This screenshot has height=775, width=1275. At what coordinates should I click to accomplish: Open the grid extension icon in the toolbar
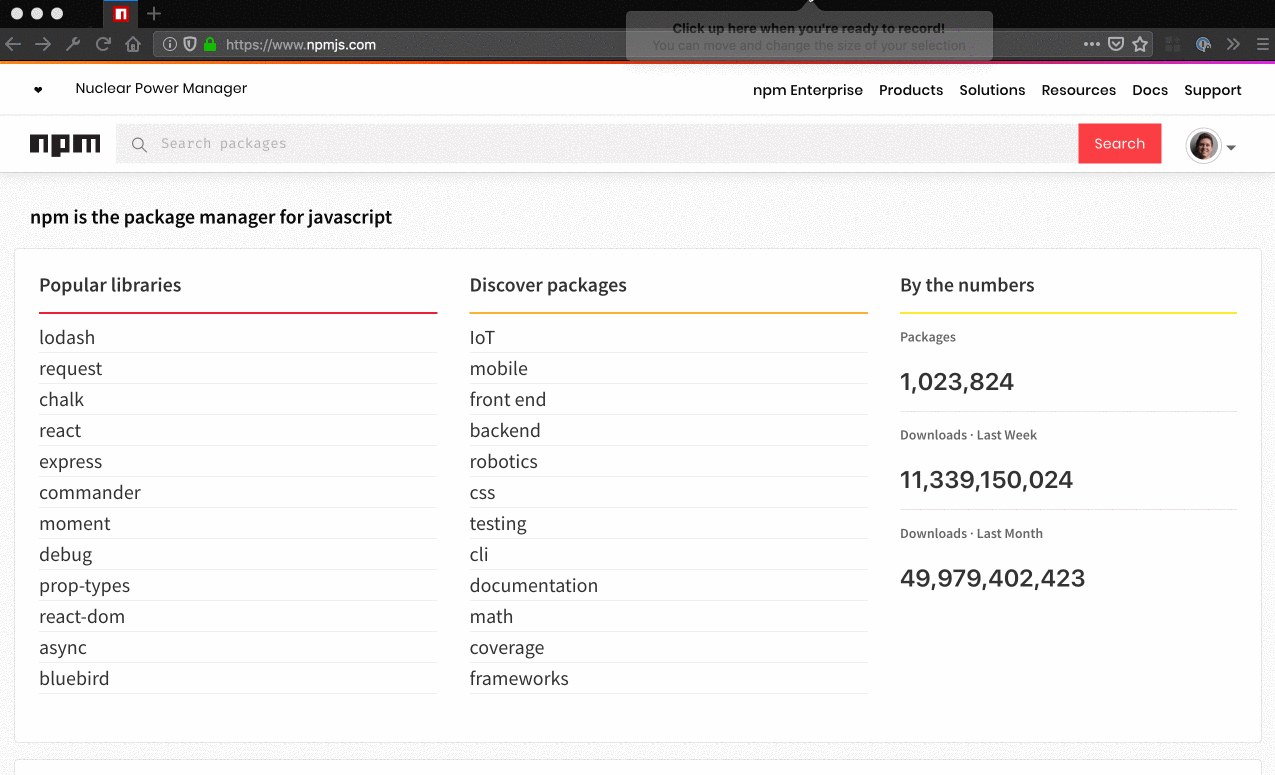(1173, 44)
